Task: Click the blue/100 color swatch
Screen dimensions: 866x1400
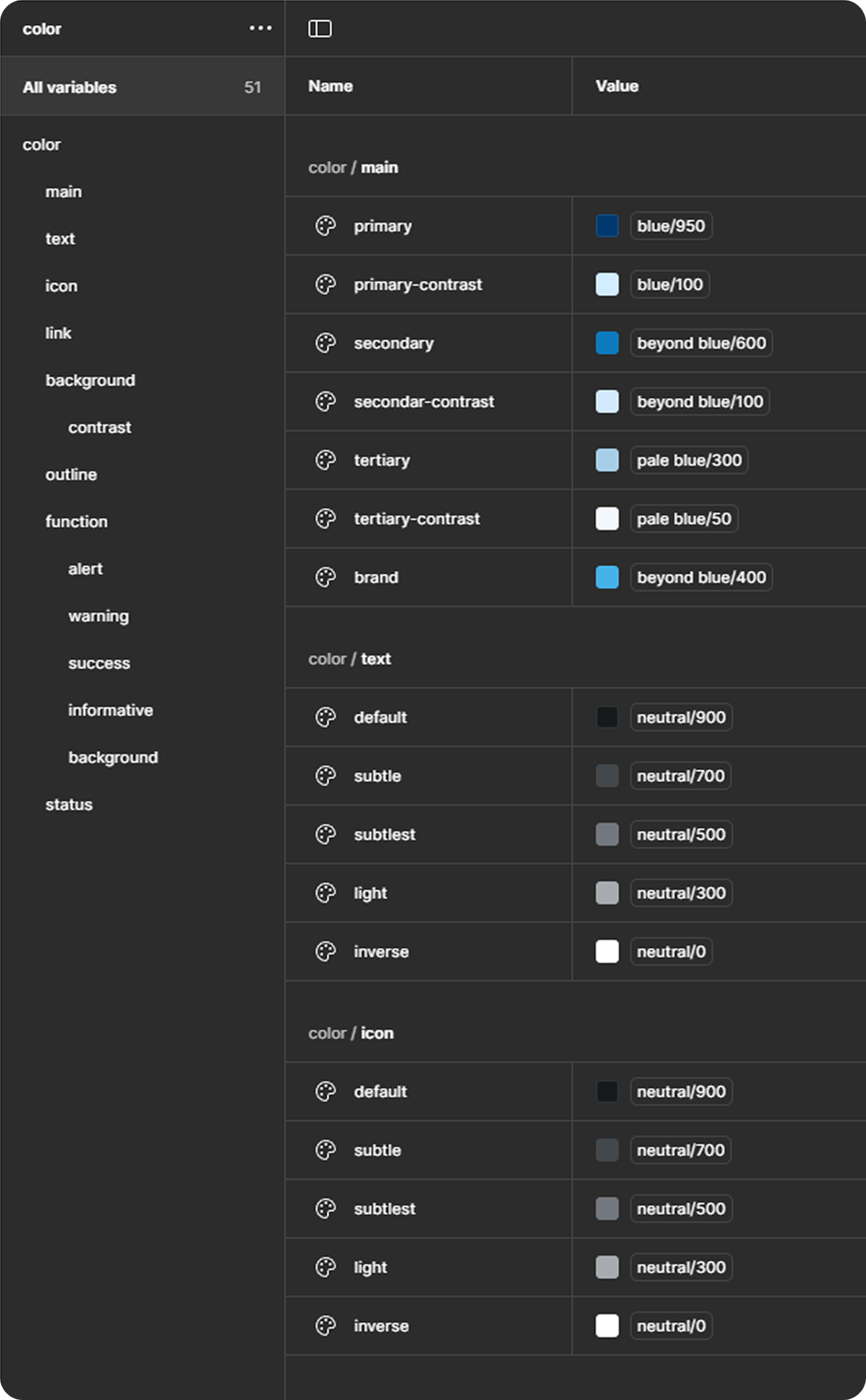Action: pos(607,284)
